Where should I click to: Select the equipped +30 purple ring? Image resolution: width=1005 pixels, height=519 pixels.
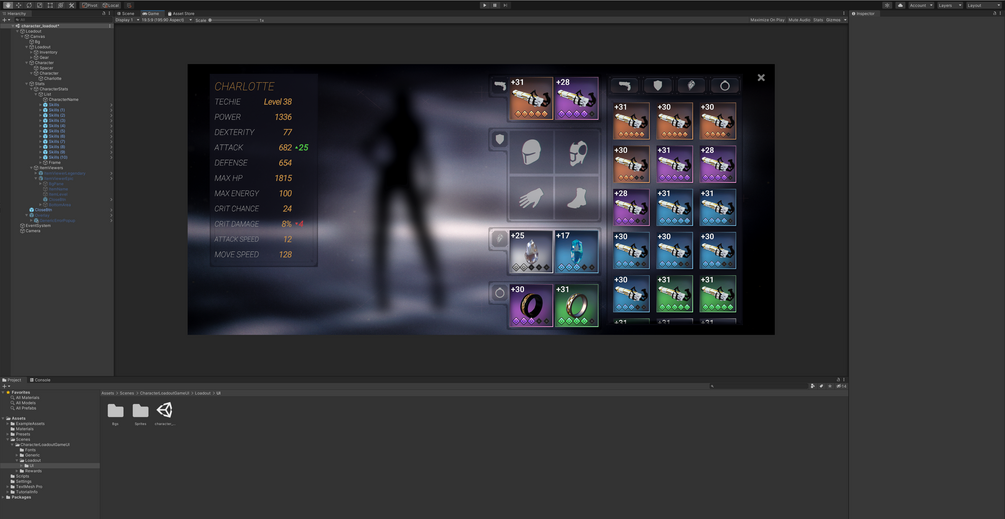pos(531,306)
